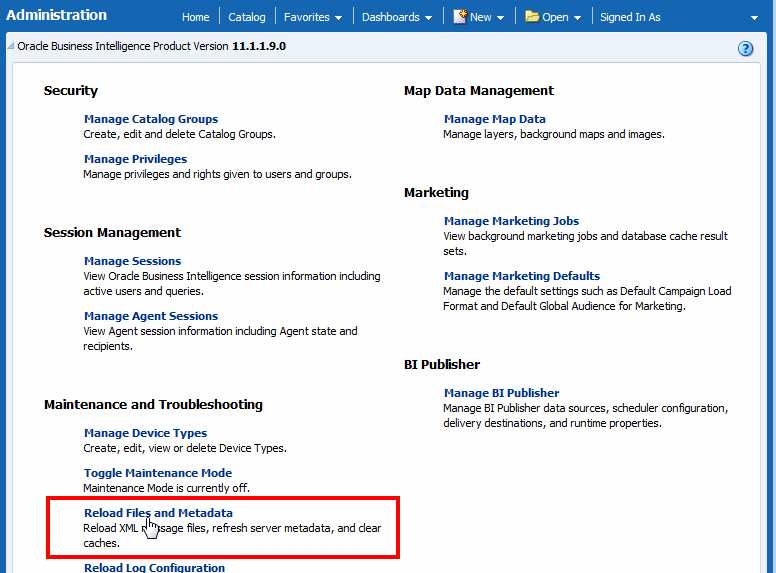Open Reload Log Configuration link
The image size is (776, 573).
pyautogui.click(x=154, y=567)
